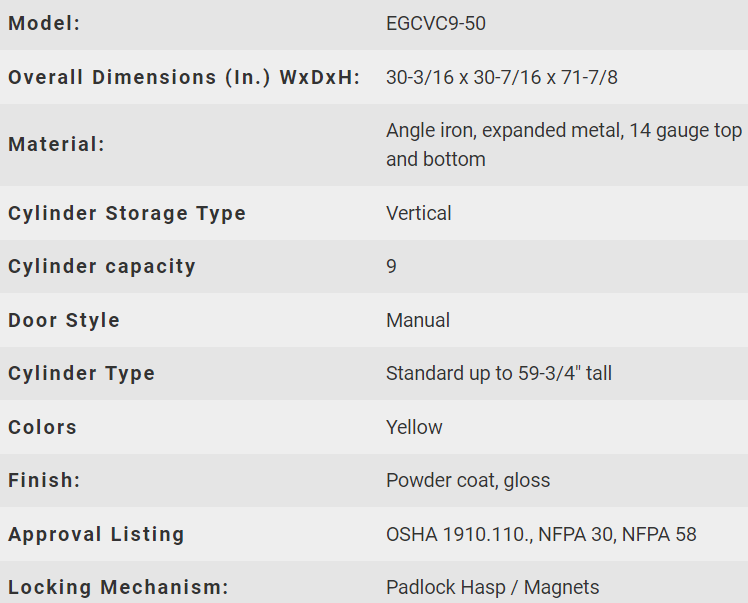The image size is (748, 603).
Task: Click the Vertical storage type value
Action: (418, 213)
